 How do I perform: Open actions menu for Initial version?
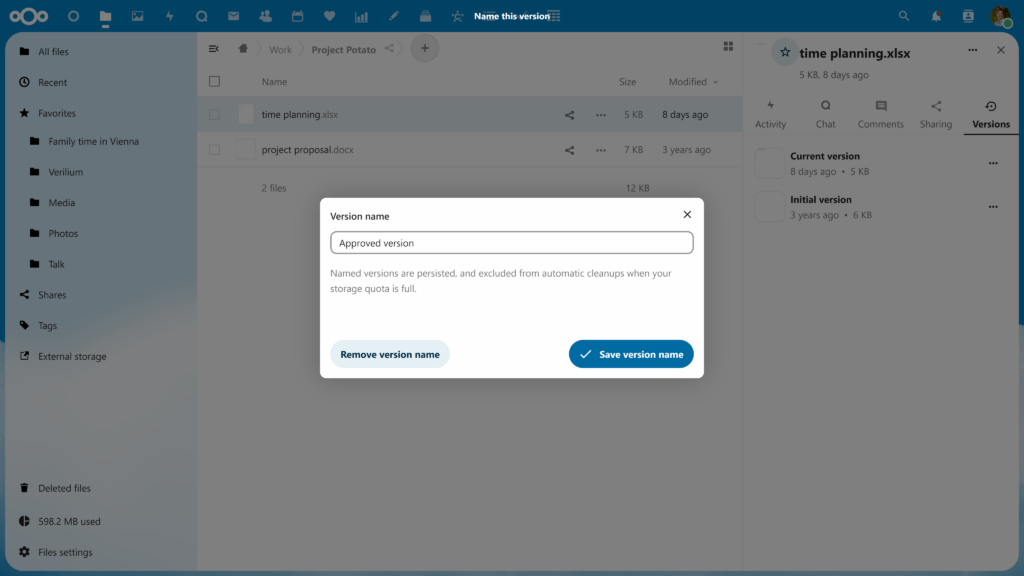tap(993, 206)
